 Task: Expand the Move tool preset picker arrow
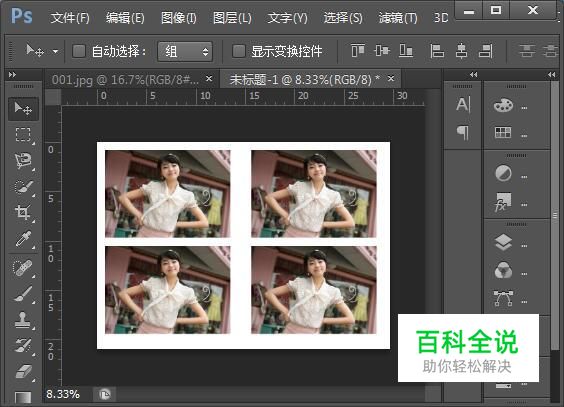(x=55, y=51)
